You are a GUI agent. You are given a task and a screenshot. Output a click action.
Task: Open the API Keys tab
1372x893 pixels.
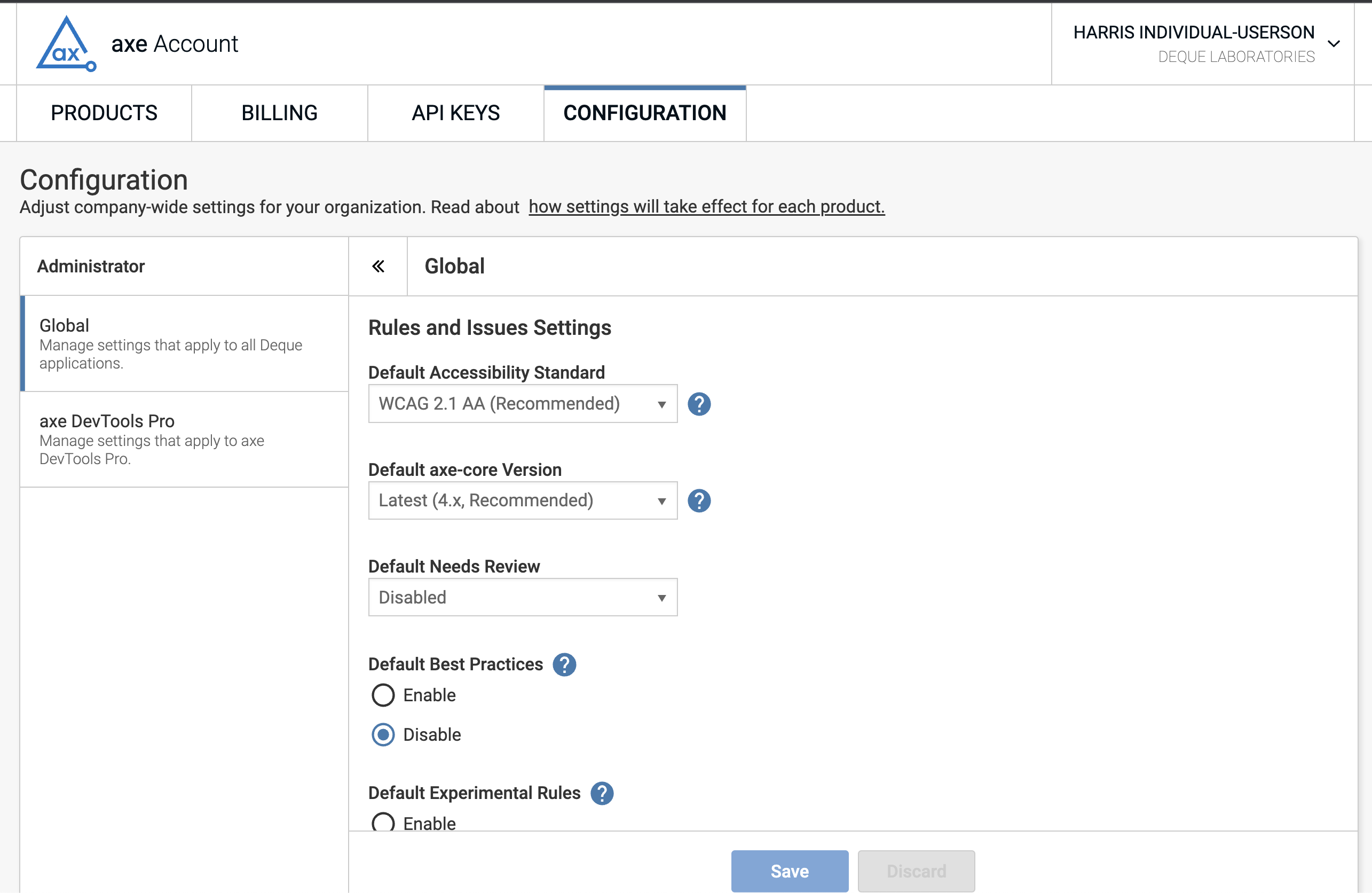[x=455, y=113]
